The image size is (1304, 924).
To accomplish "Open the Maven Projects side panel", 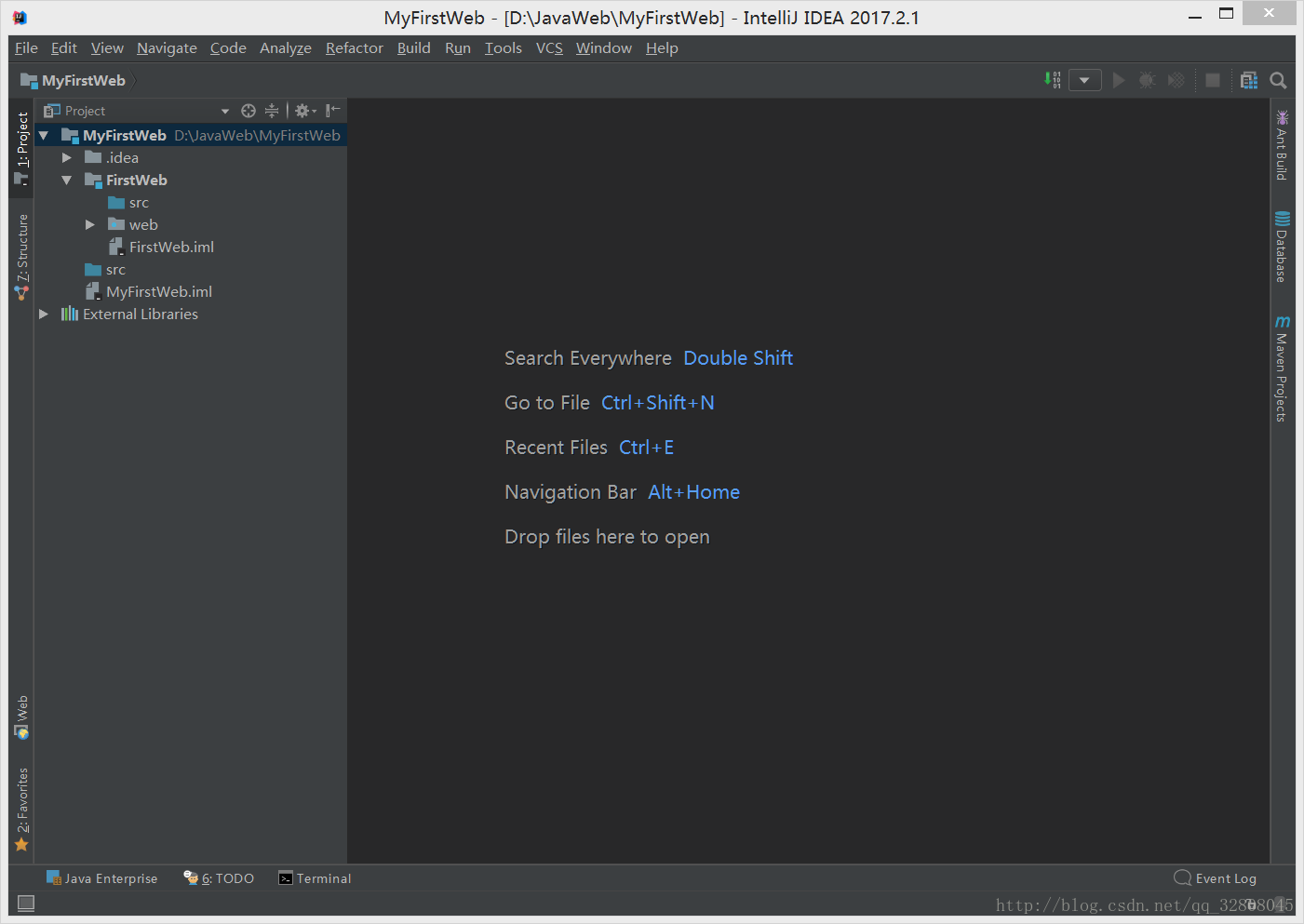I will pyautogui.click(x=1282, y=368).
